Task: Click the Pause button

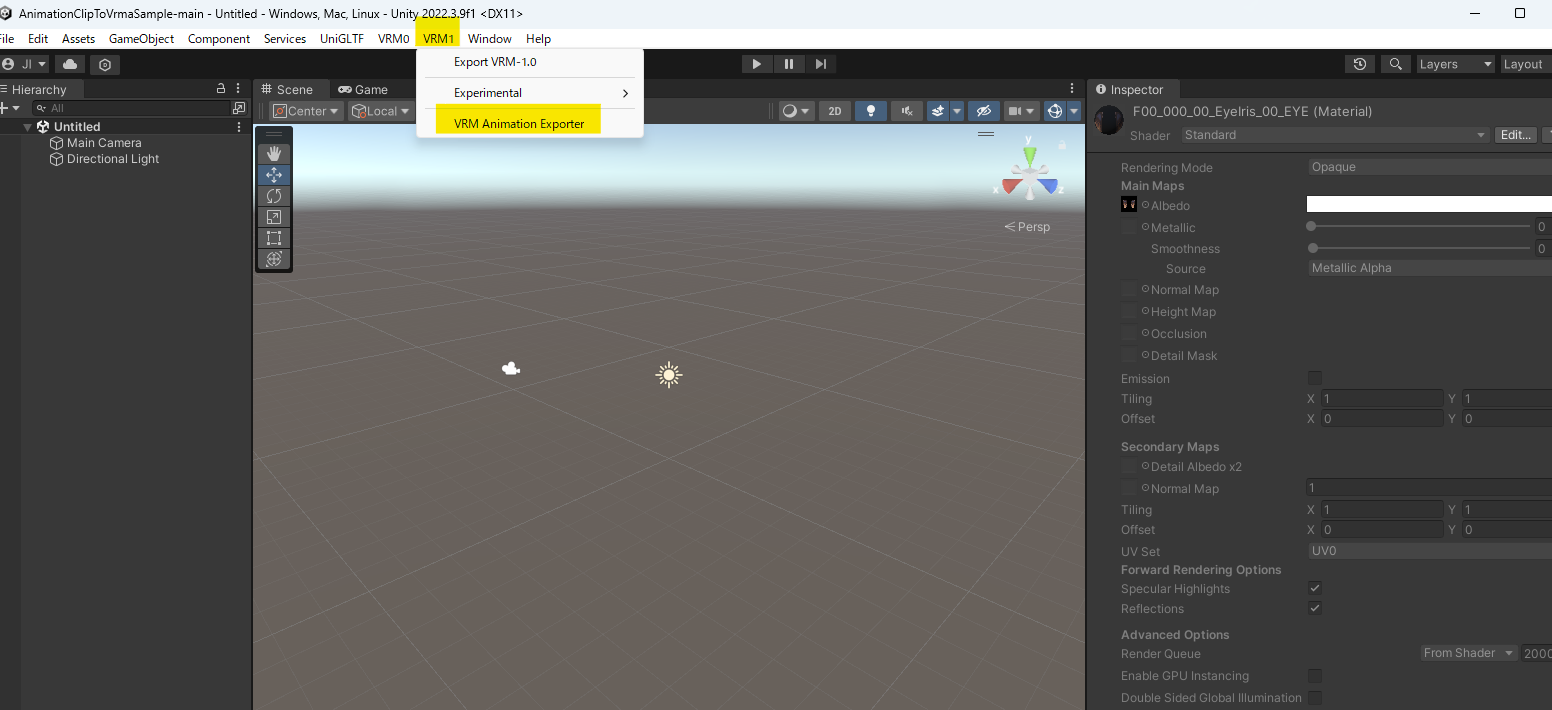Action: [x=789, y=64]
